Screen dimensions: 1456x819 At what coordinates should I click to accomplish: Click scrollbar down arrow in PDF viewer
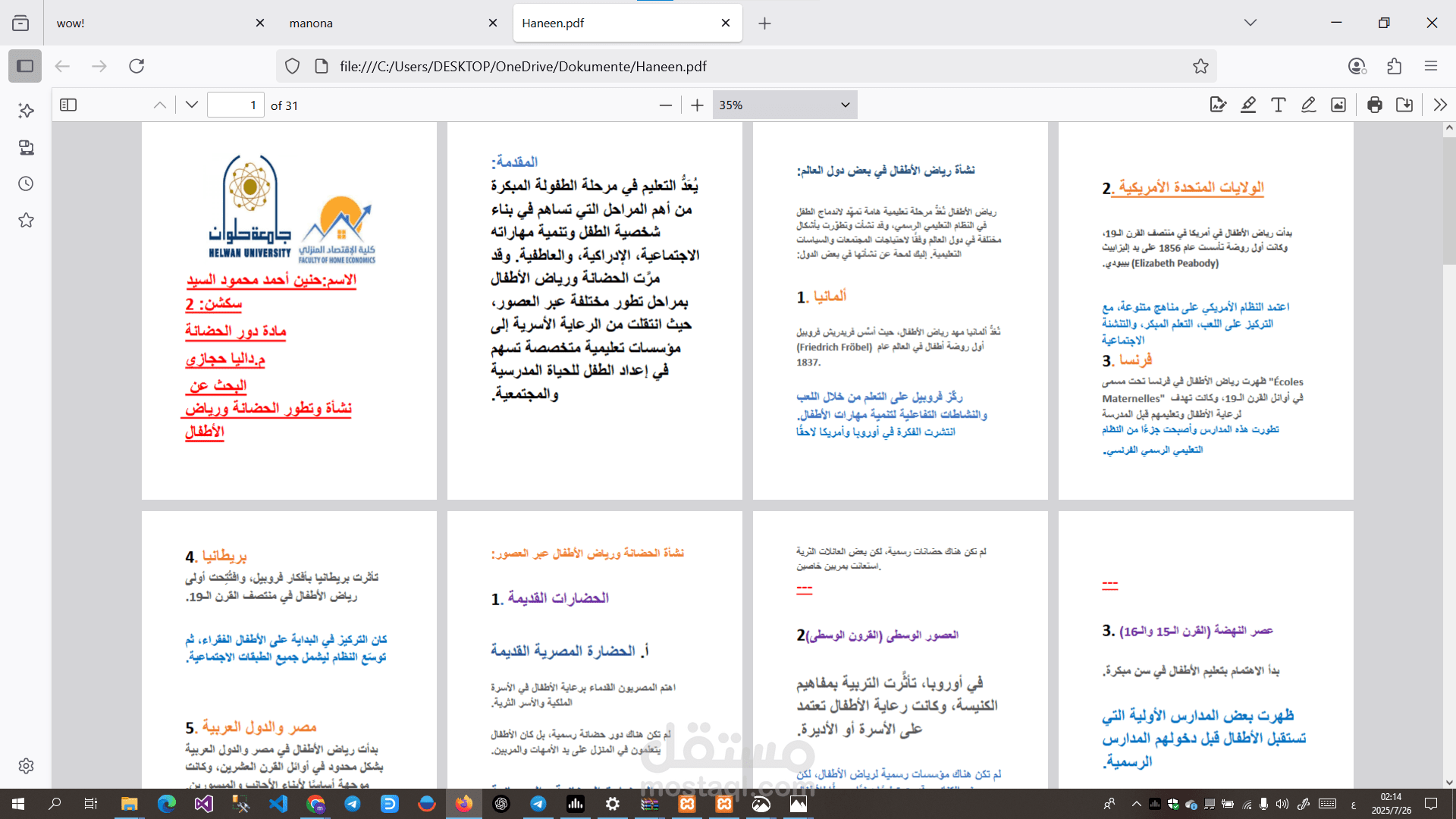1449,783
